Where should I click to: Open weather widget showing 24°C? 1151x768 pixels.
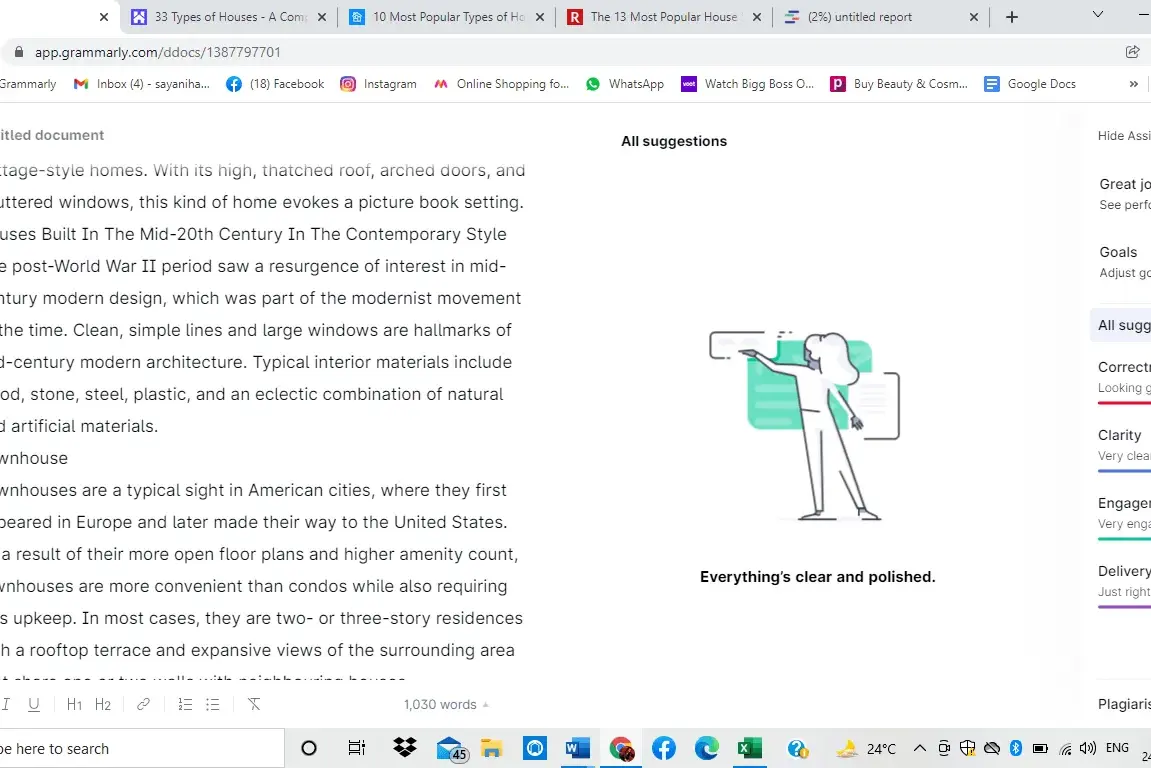pyautogui.click(x=867, y=748)
